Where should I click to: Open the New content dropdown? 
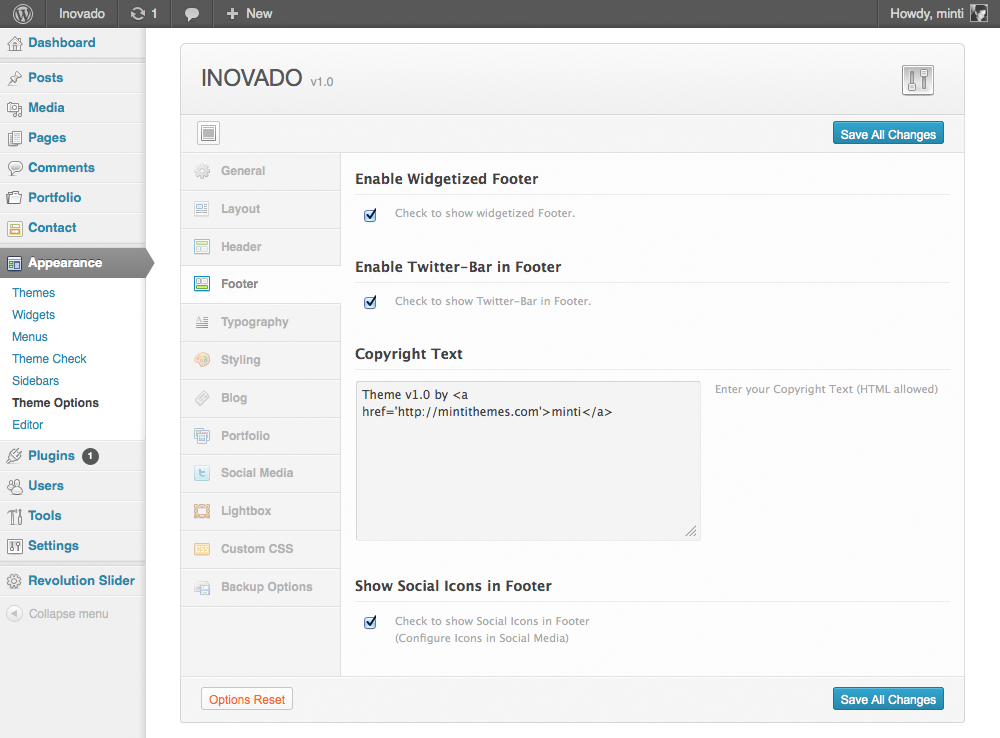(249, 14)
